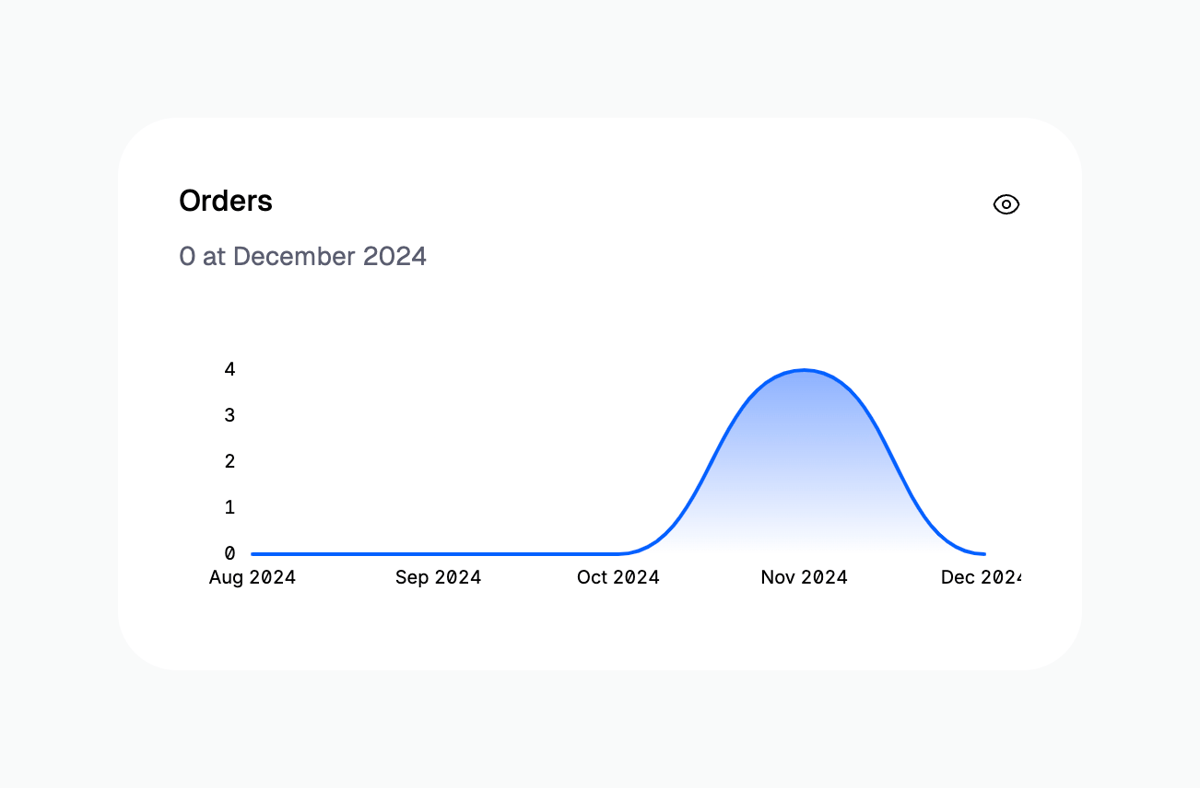
Task: Select the Orders card title
Action: 225,201
